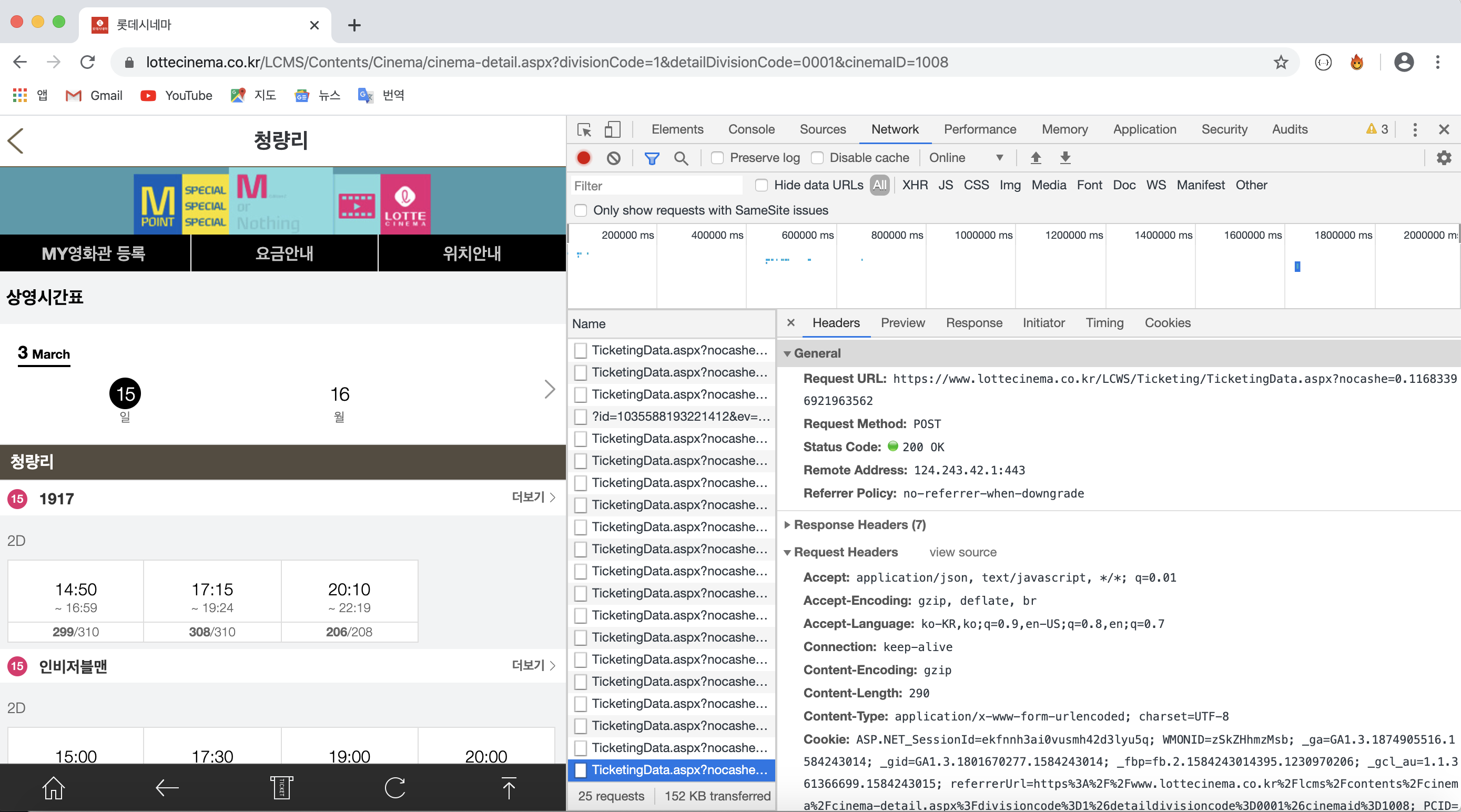The image size is (1461, 812).
Task: Click the network Filter text field
Action: (x=655, y=186)
